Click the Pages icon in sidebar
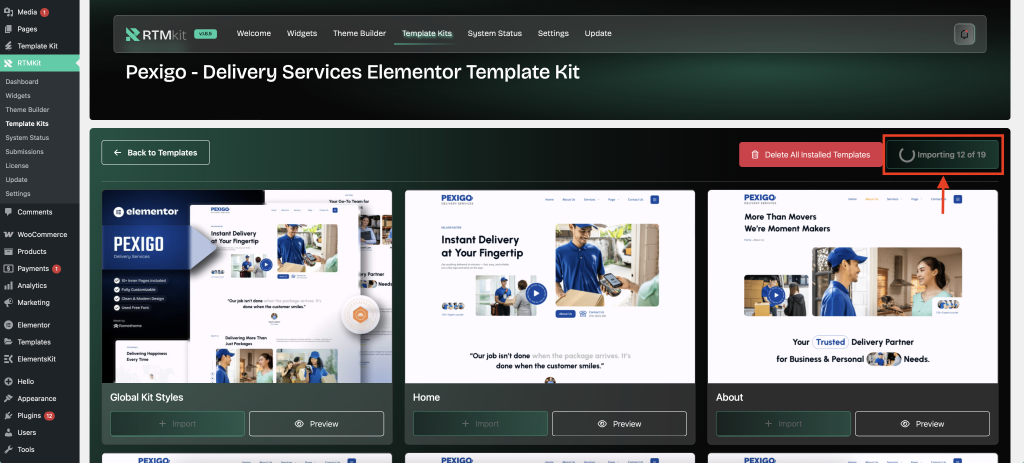Screen dimensions: 1024x463 [x=8, y=29]
